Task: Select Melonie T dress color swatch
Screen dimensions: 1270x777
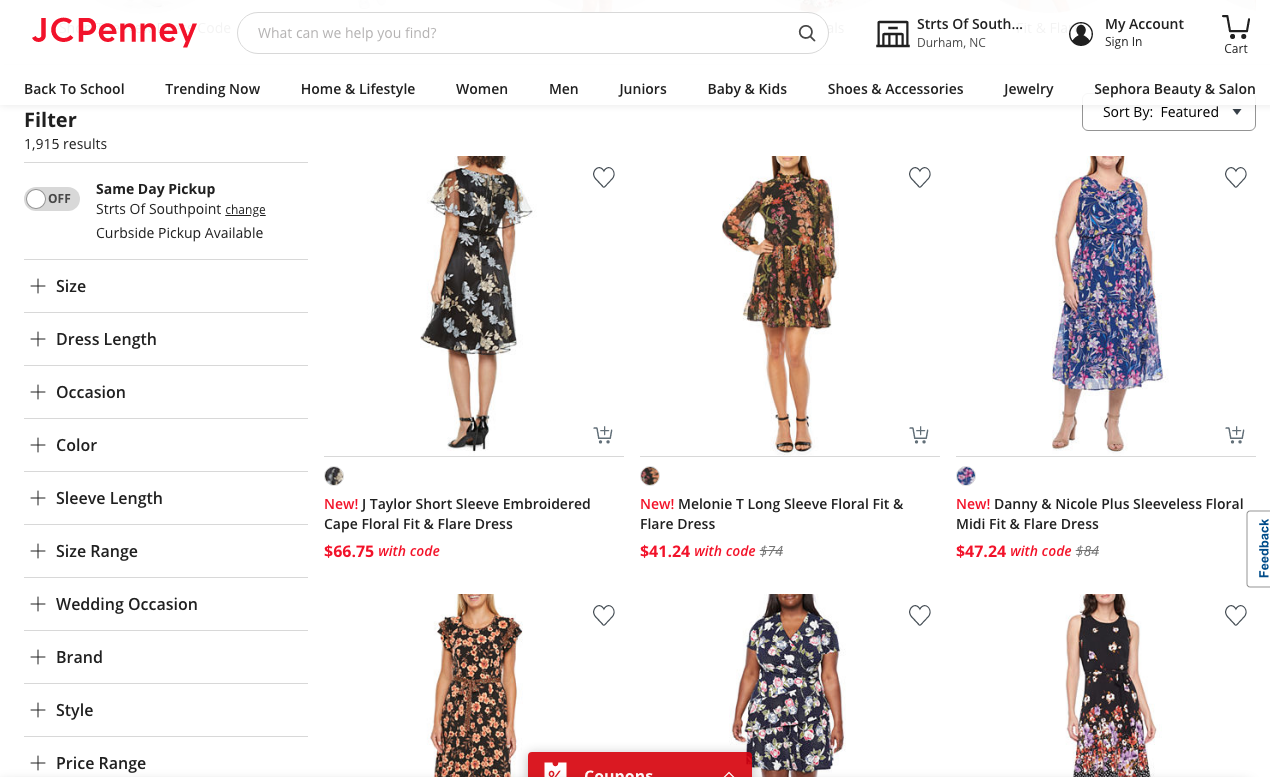Action: click(x=650, y=476)
